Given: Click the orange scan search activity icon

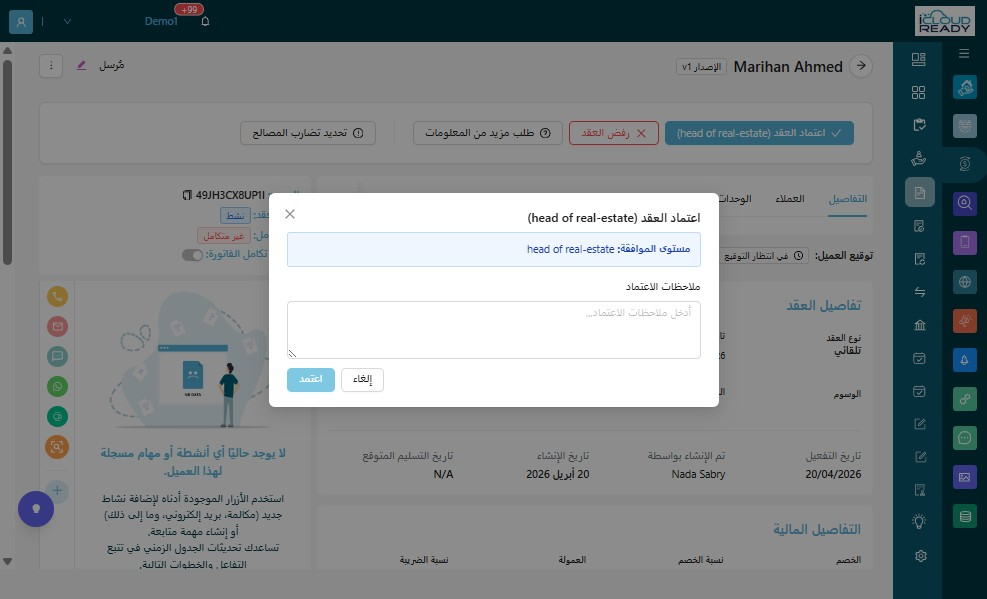Looking at the screenshot, I should 57,447.
